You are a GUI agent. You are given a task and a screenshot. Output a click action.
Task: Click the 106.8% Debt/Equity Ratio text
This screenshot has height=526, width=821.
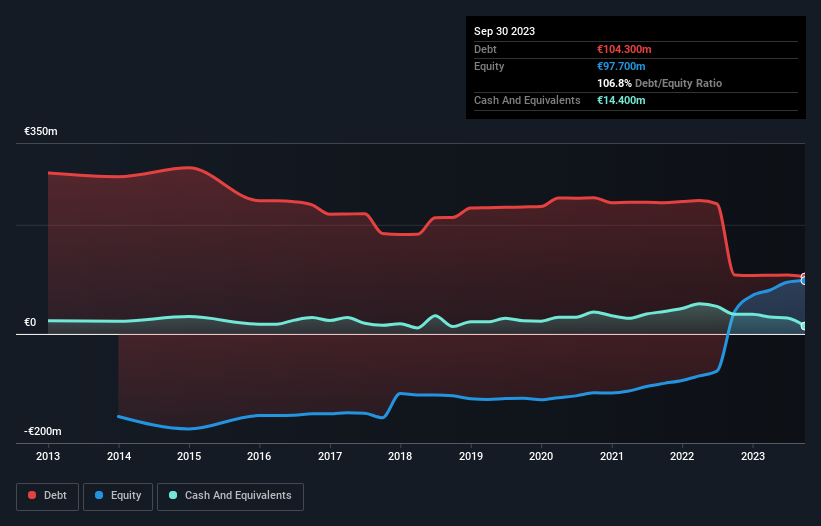tap(659, 83)
